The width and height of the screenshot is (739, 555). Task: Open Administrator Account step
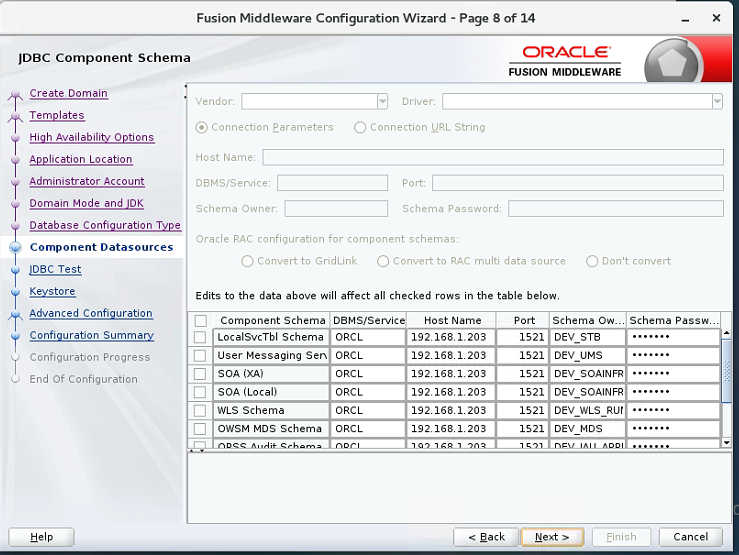(x=87, y=181)
